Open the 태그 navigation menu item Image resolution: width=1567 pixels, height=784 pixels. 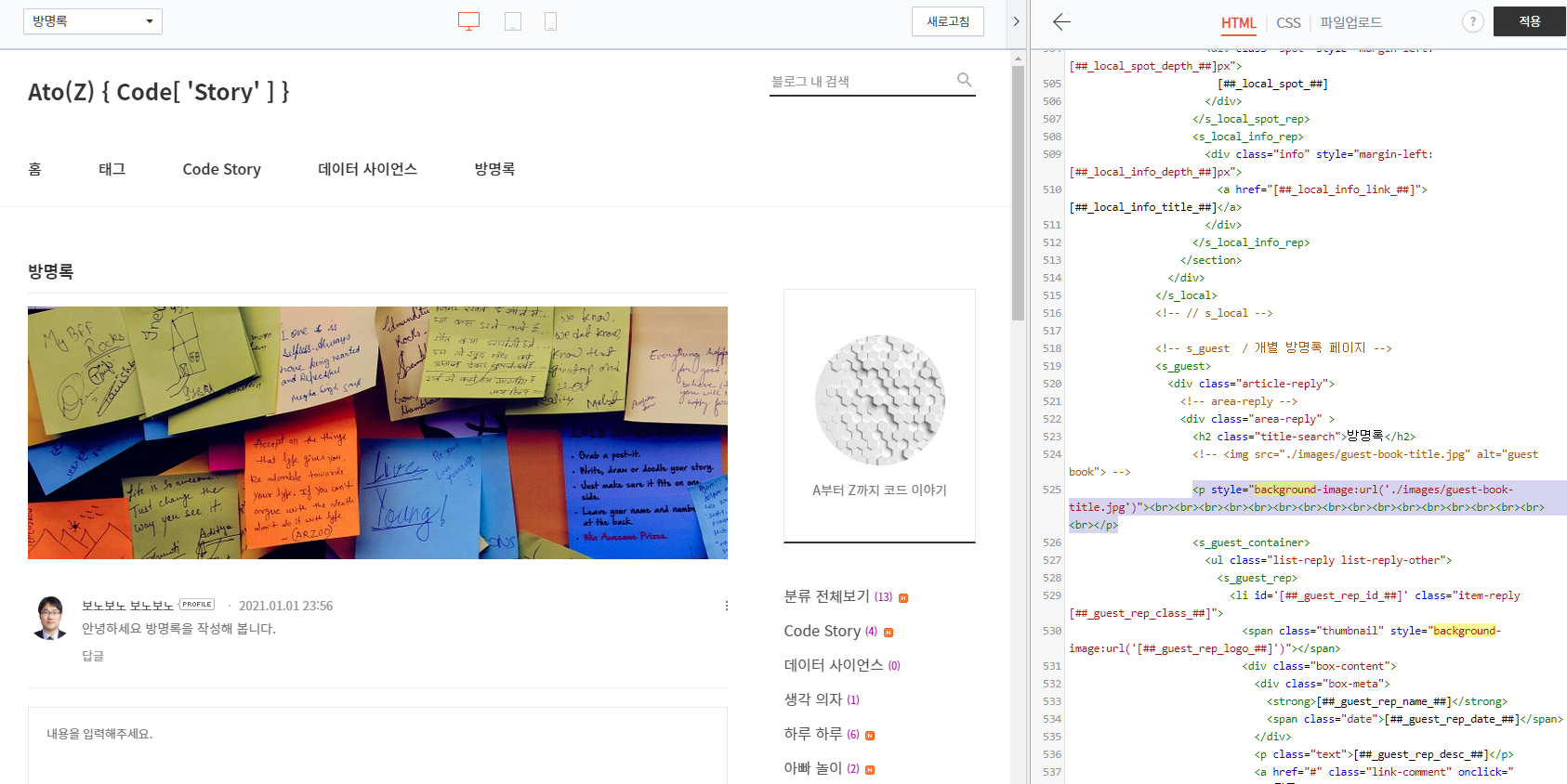click(x=112, y=169)
